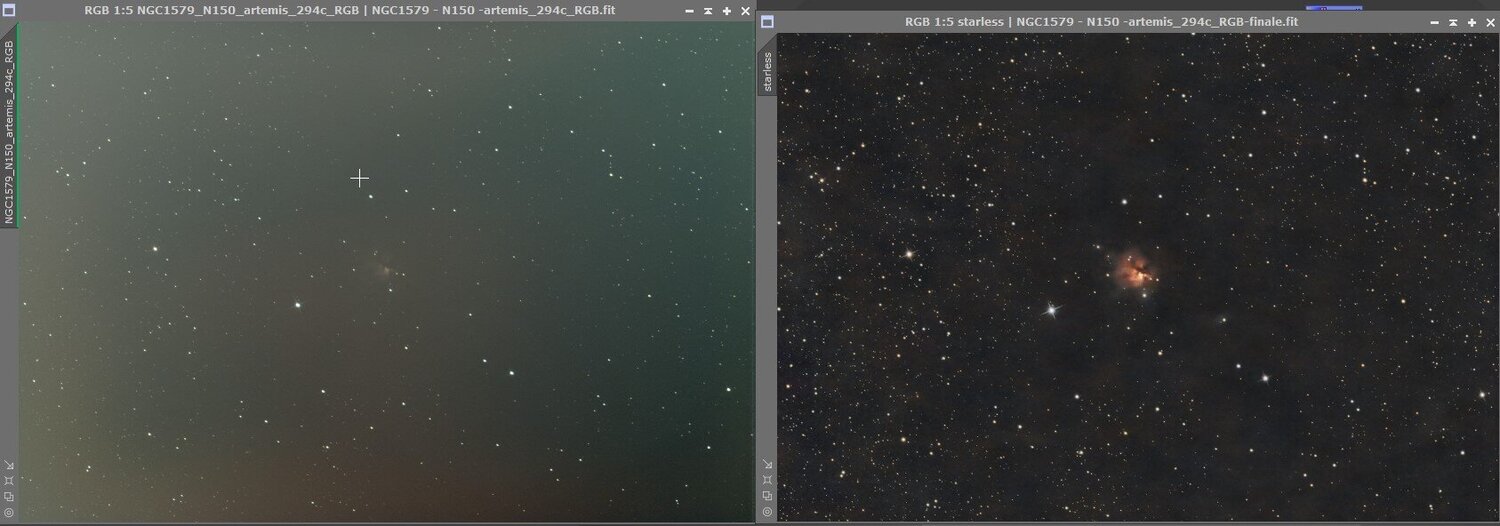Image resolution: width=1500 pixels, height=526 pixels.
Task: Click the bright spiked star in starless image
Action: (1051, 310)
